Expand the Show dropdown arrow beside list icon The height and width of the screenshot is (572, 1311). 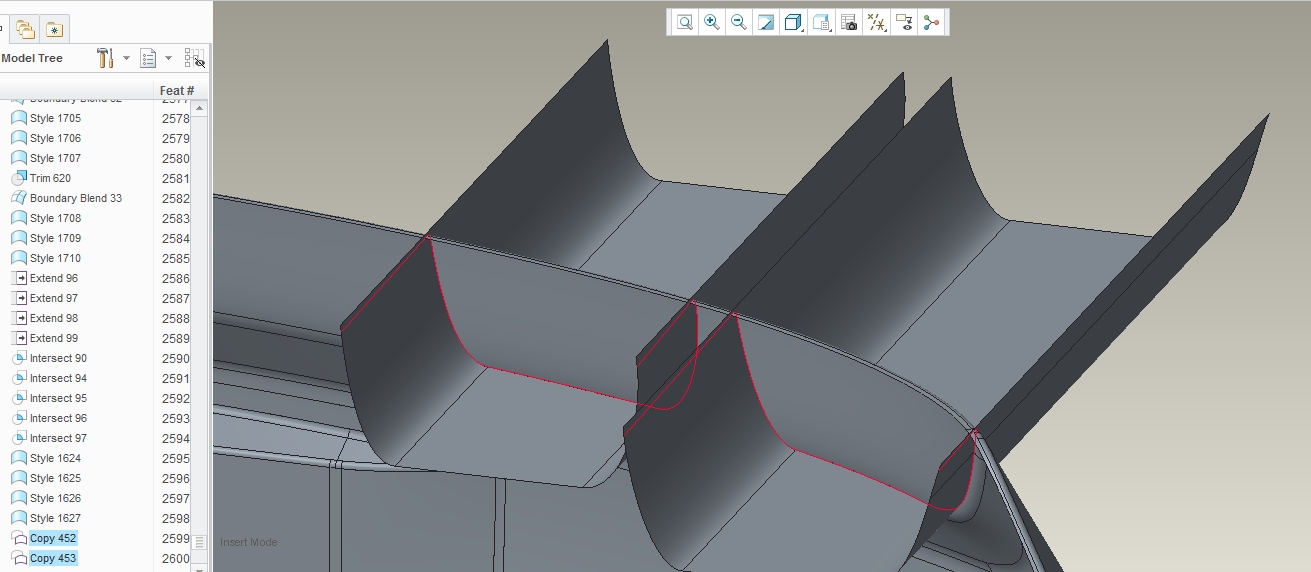point(168,58)
